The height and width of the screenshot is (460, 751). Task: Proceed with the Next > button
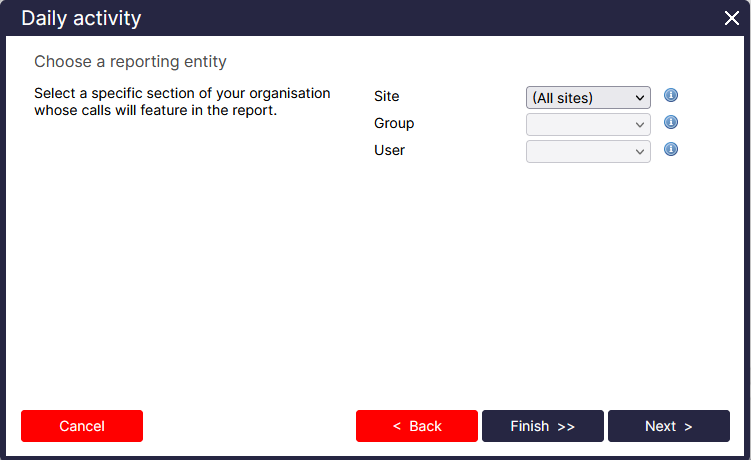point(669,426)
